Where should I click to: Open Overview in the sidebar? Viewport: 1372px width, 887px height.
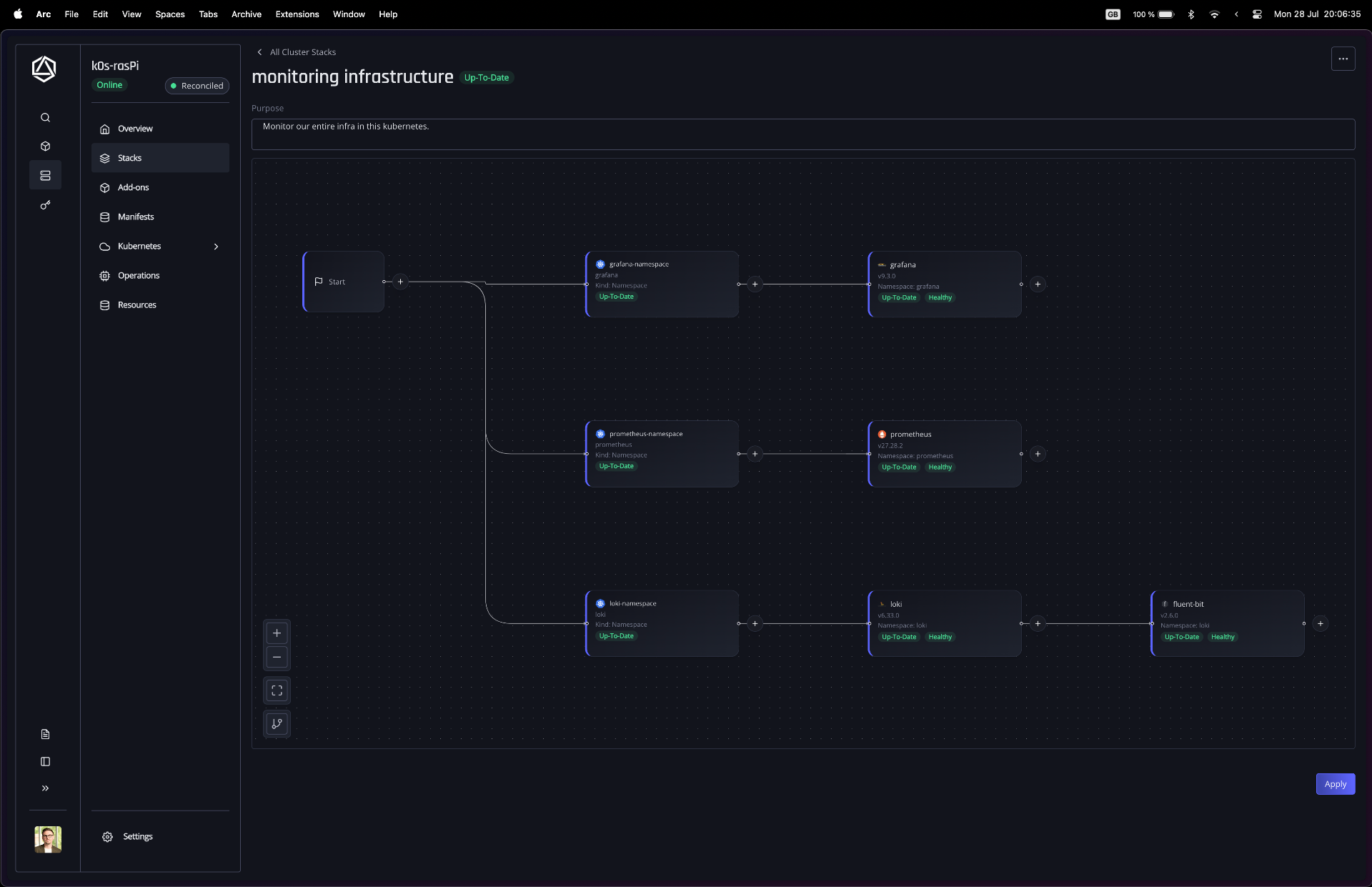160,129
